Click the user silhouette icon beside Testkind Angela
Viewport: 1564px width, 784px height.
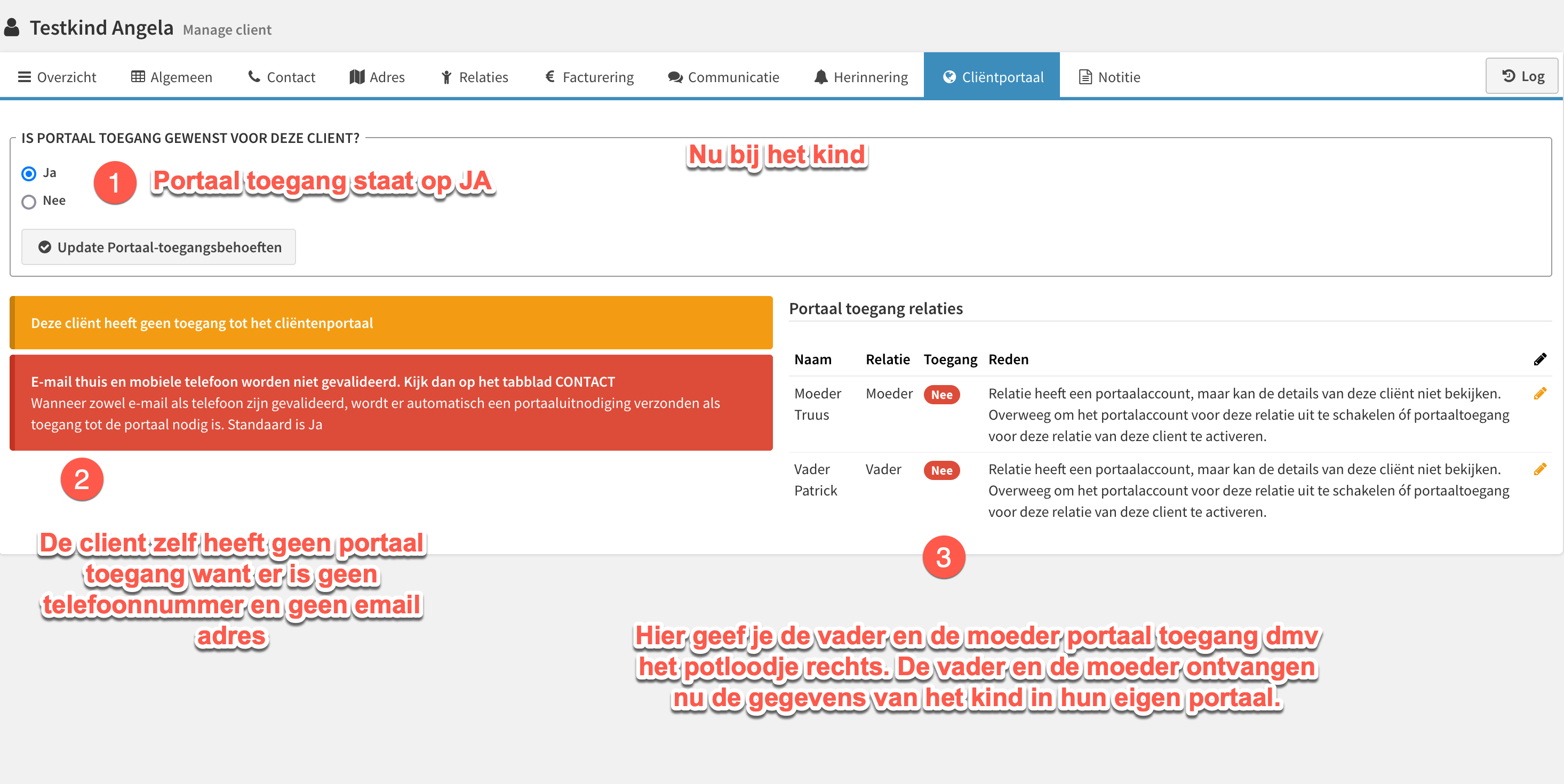12,27
